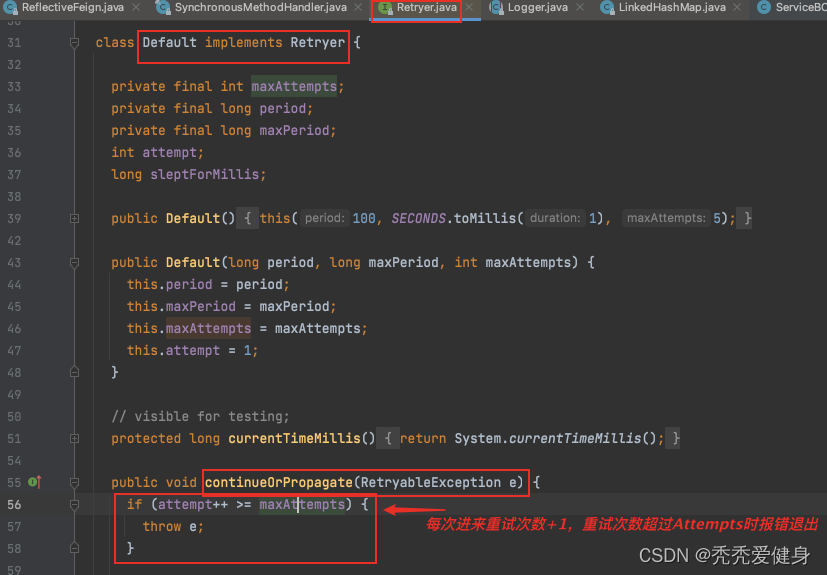
Task: Close the LinkedHashMap.java tab
Action: pyautogui.click(x=737, y=7)
